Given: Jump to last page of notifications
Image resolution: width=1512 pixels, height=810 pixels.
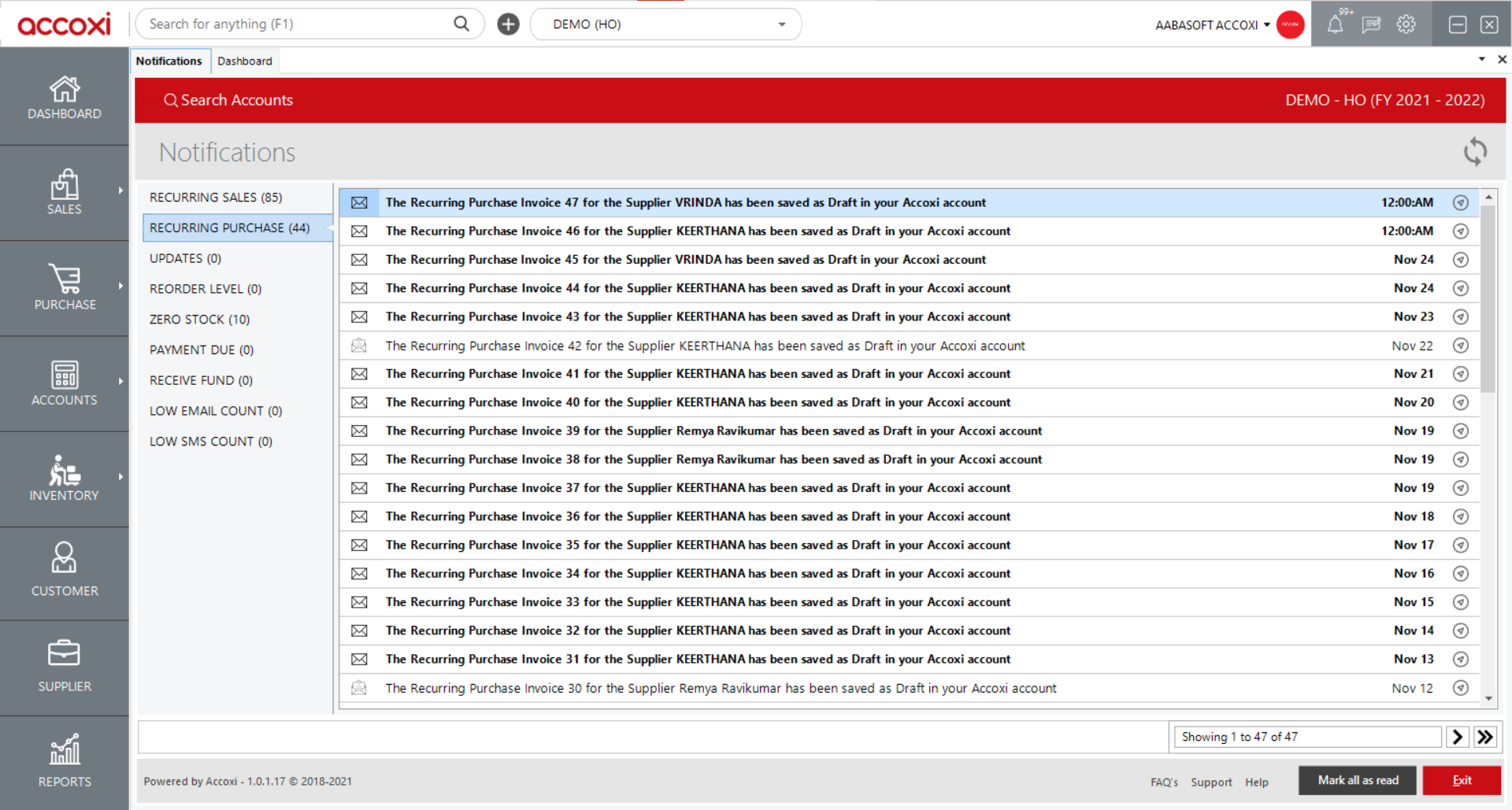Looking at the screenshot, I should point(1485,737).
